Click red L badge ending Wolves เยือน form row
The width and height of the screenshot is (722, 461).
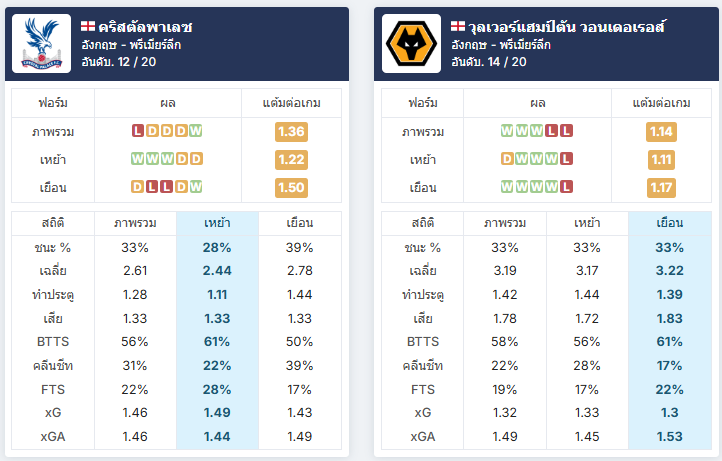click(x=566, y=187)
